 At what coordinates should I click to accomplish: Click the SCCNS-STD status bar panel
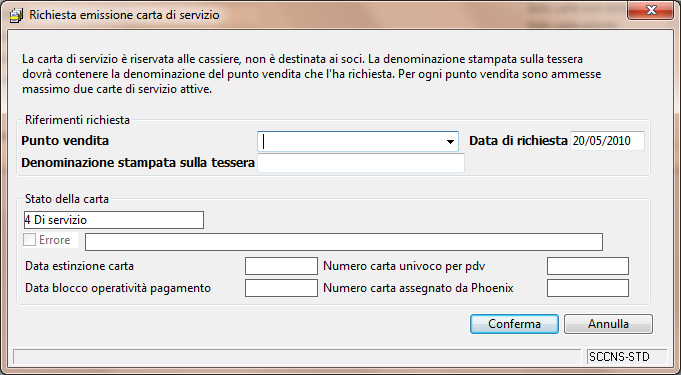[x=627, y=357]
